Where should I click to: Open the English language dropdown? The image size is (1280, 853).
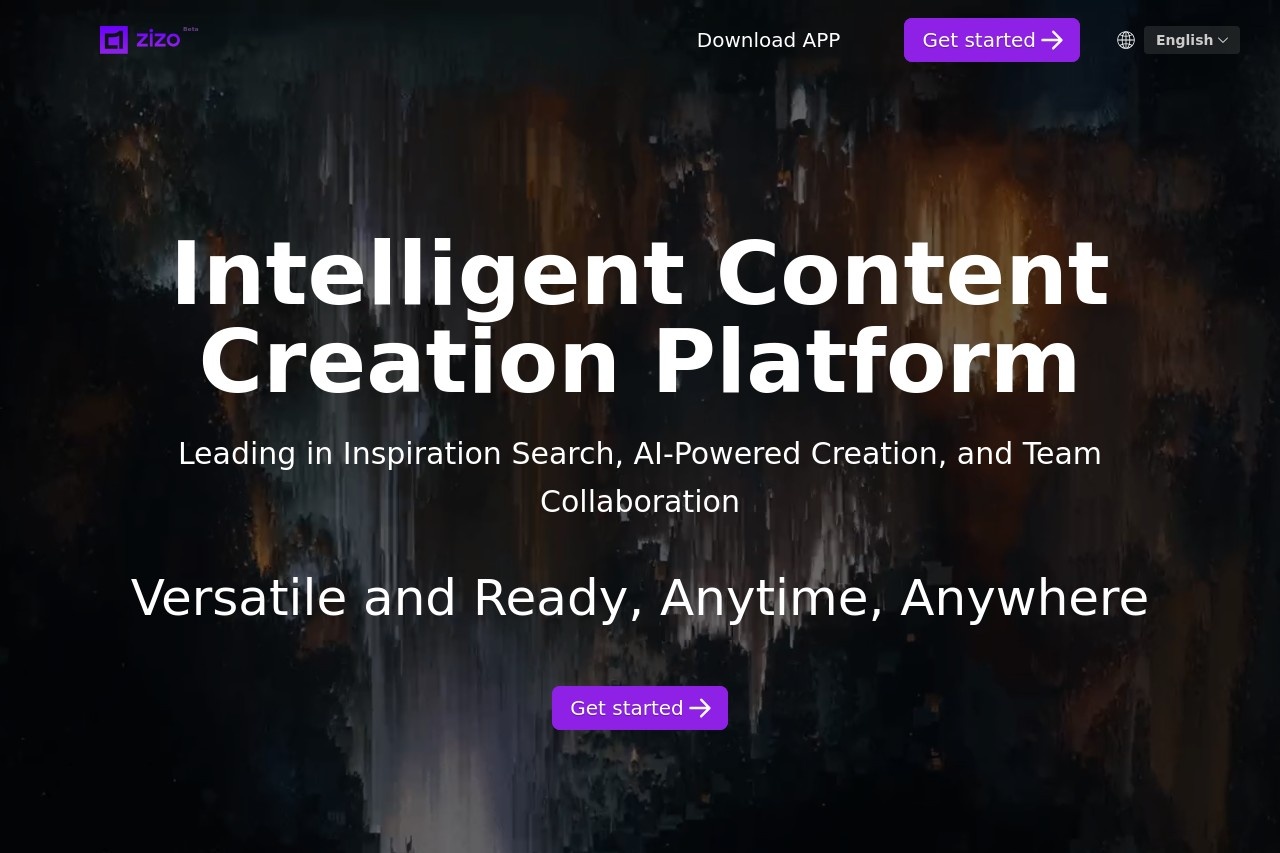(x=1184, y=40)
